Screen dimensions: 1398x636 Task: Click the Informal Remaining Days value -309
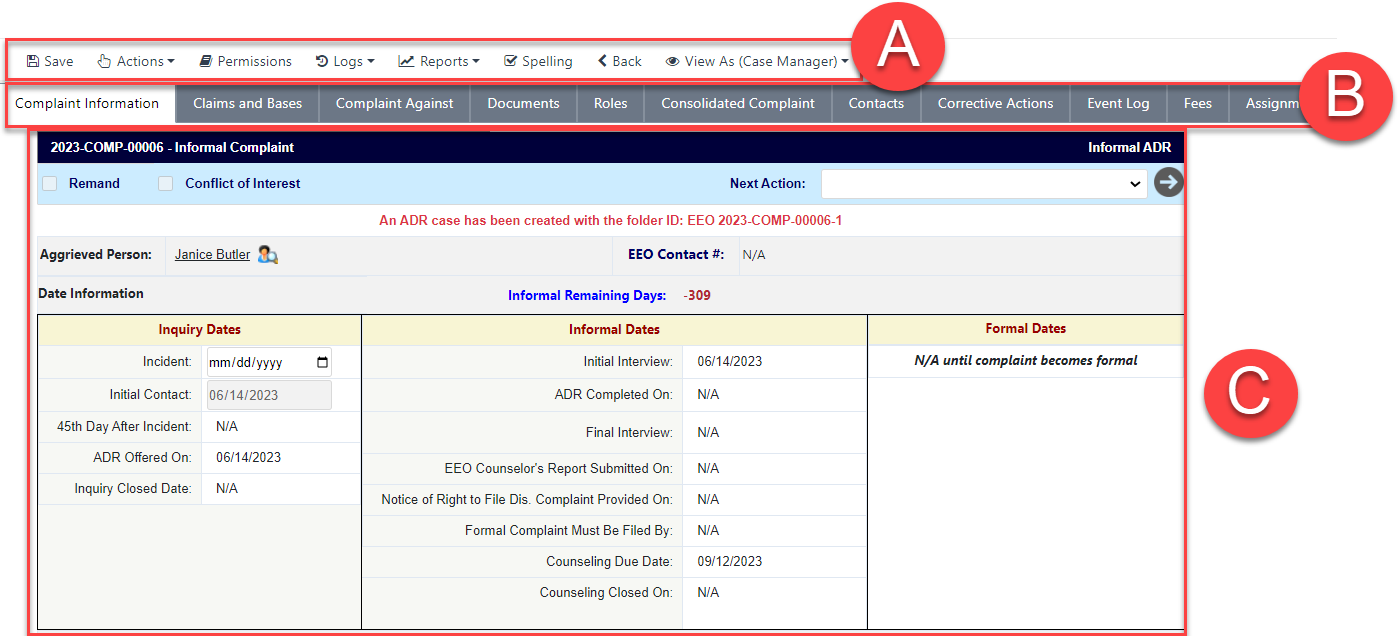point(697,296)
